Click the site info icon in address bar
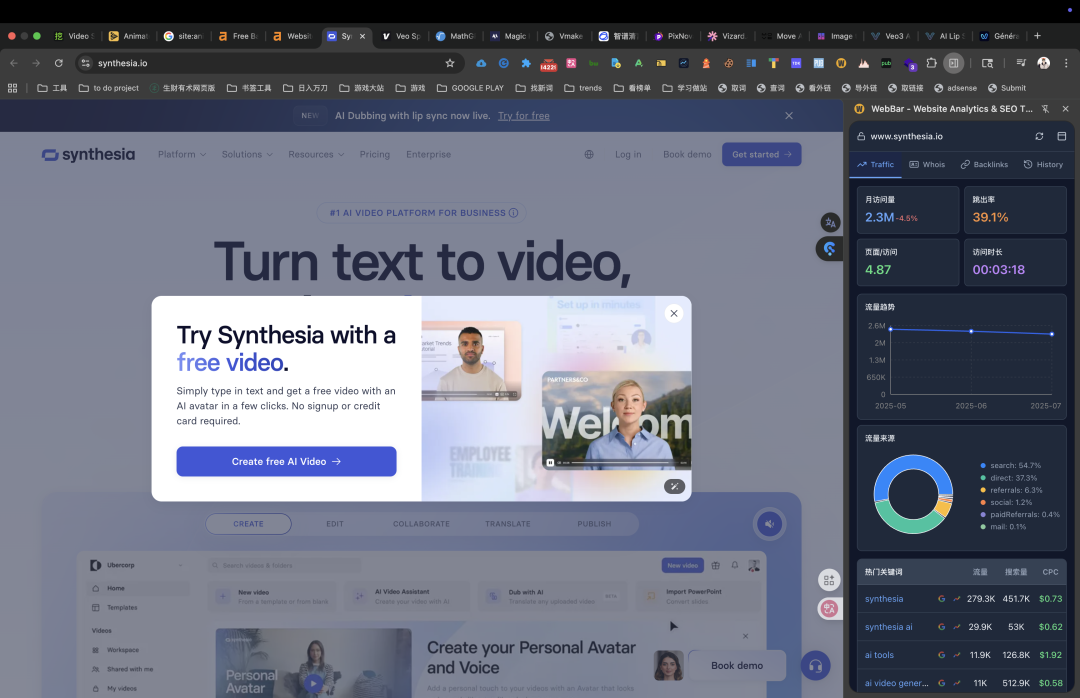 pos(85,63)
